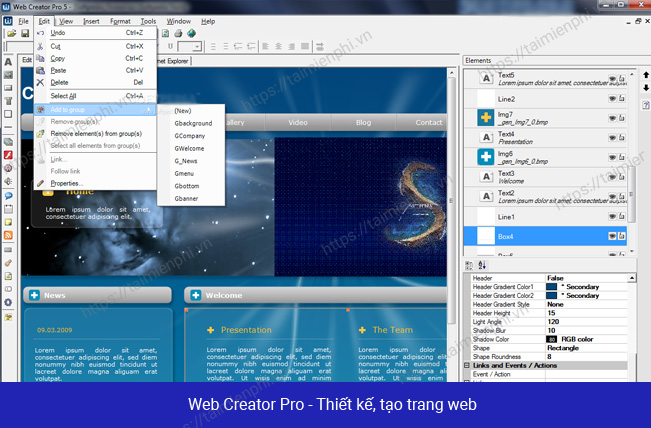Open the Insert menu

coord(91,21)
